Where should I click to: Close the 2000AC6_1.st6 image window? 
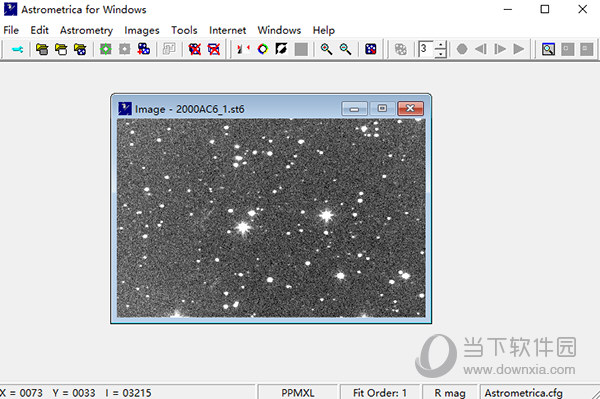(x=411, y=109)
